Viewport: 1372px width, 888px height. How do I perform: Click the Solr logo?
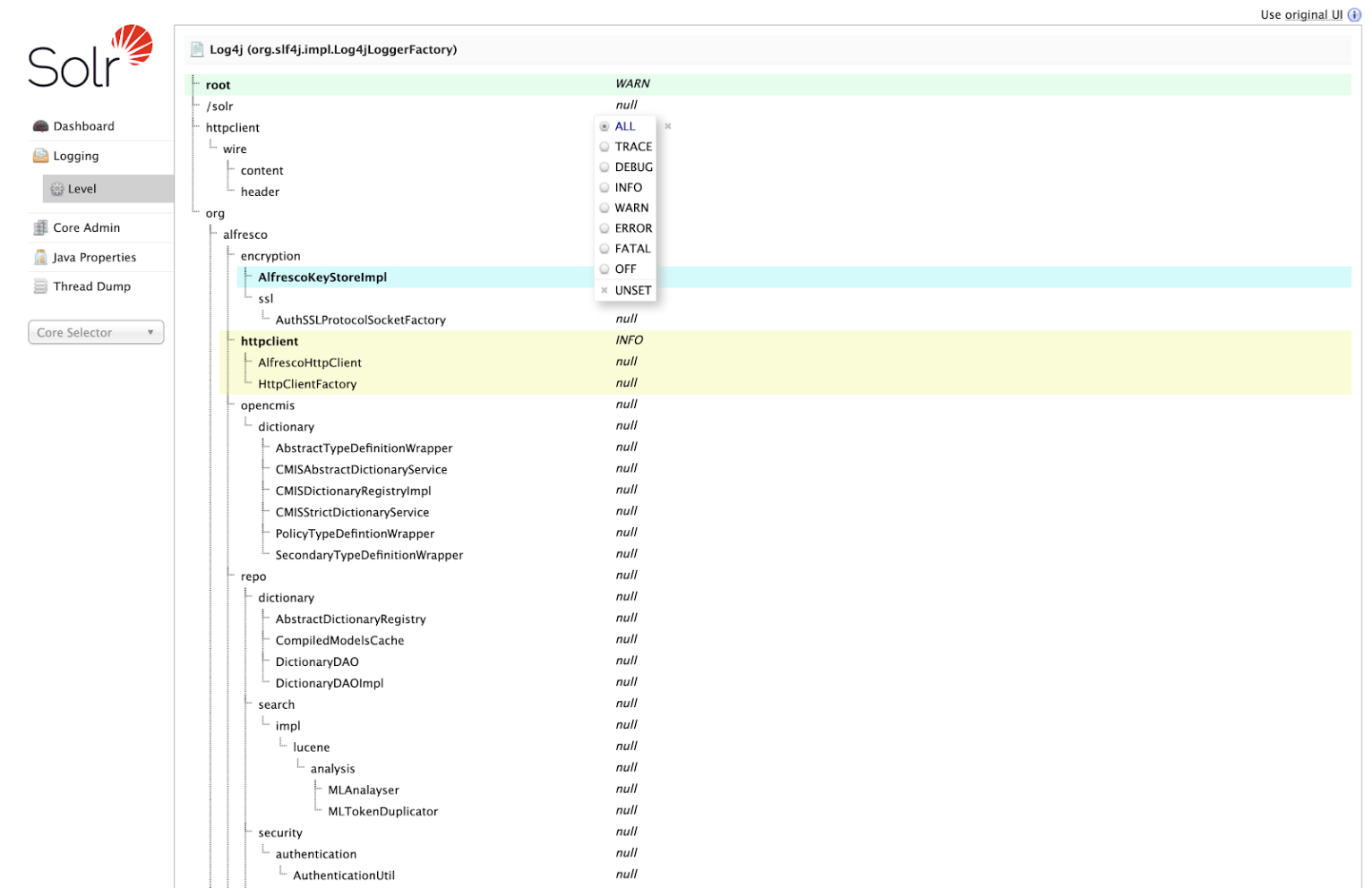[x=90, y=56]
